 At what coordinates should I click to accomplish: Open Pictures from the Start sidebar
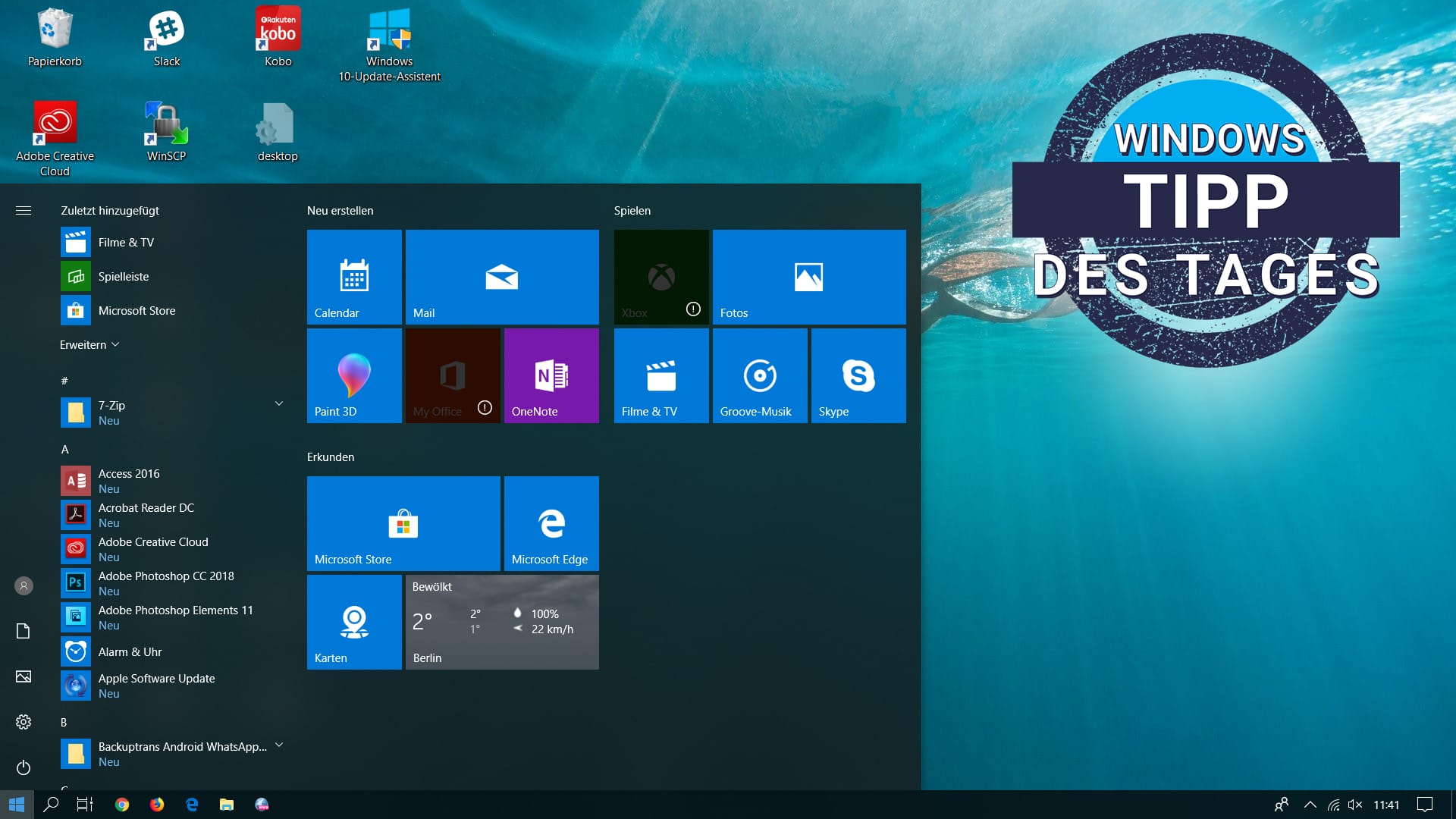[24, 676]
